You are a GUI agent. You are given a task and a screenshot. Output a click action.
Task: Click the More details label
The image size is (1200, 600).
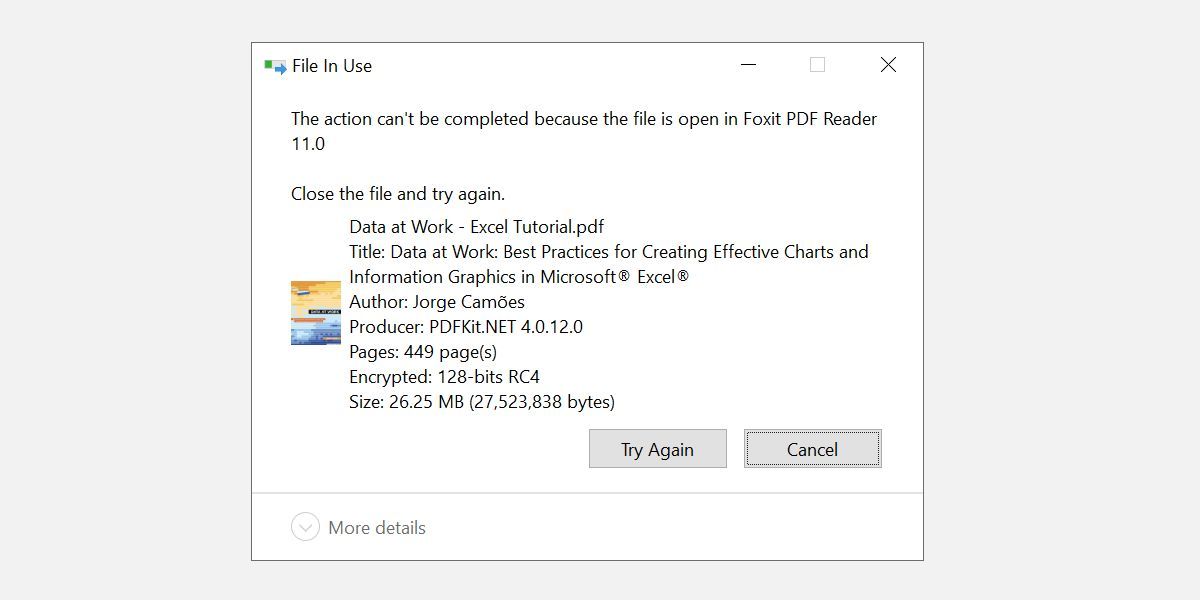tap(377, 527)
